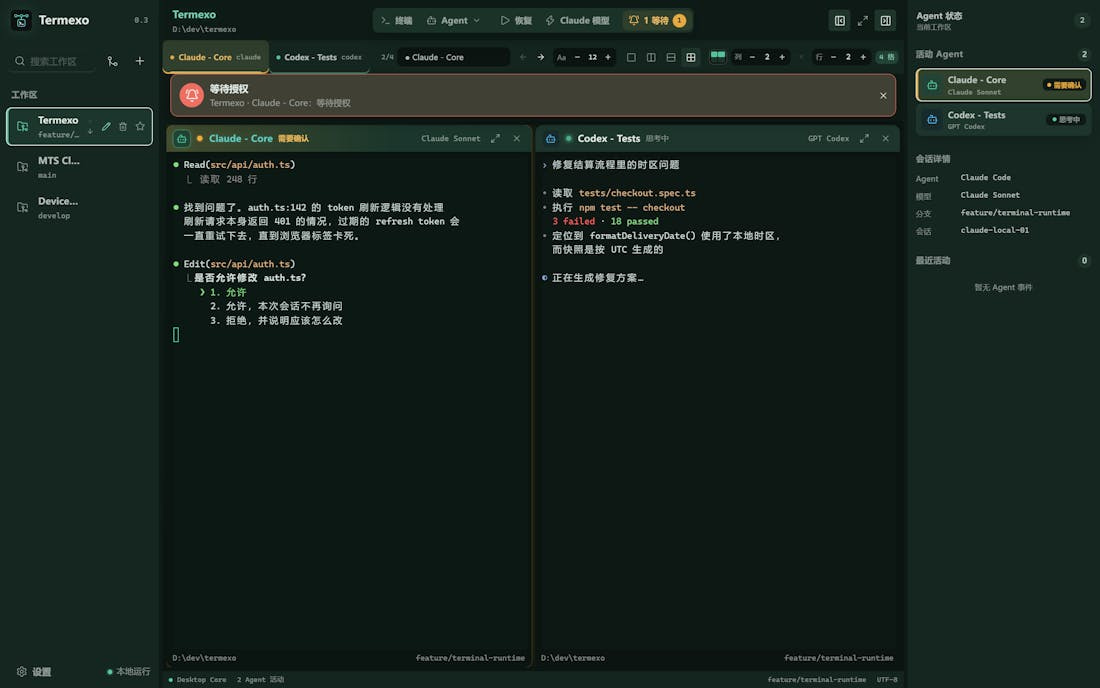
Task: Click the robot icon in the Claude - Core pane header
Action: tap(181, 139)
